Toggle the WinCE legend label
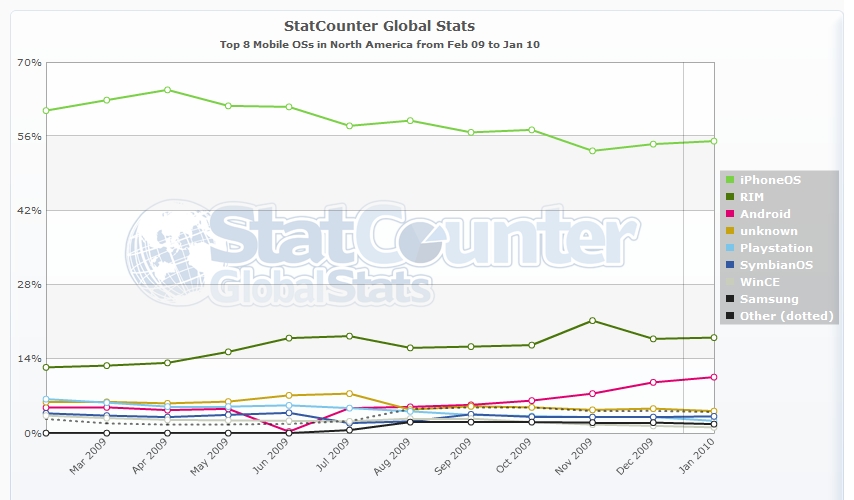The height and width of the screenshot is (500, 854). click(x=760, y=282)
